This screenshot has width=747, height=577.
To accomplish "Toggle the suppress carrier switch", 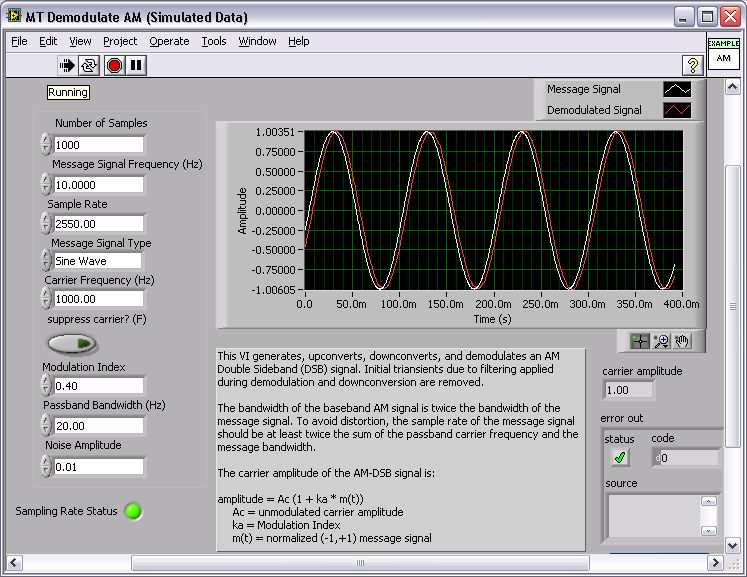I will (x=73, y=344).
